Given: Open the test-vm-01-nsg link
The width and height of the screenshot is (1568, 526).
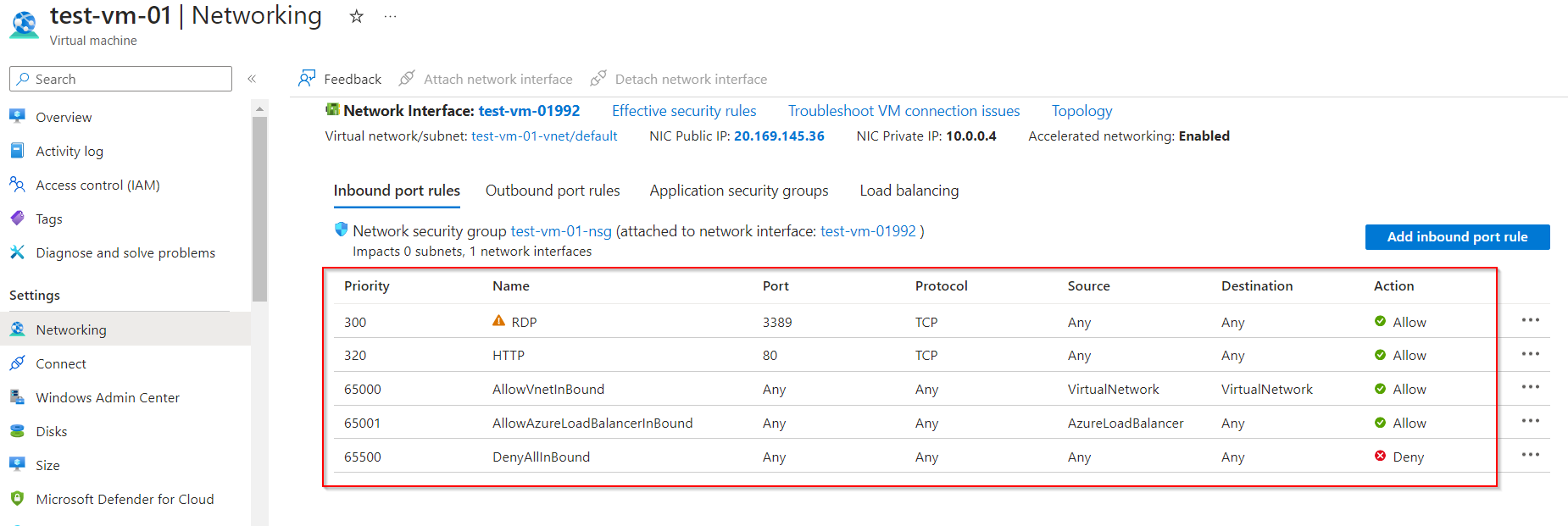Looking at the screenshot, I should pos(561,231).
